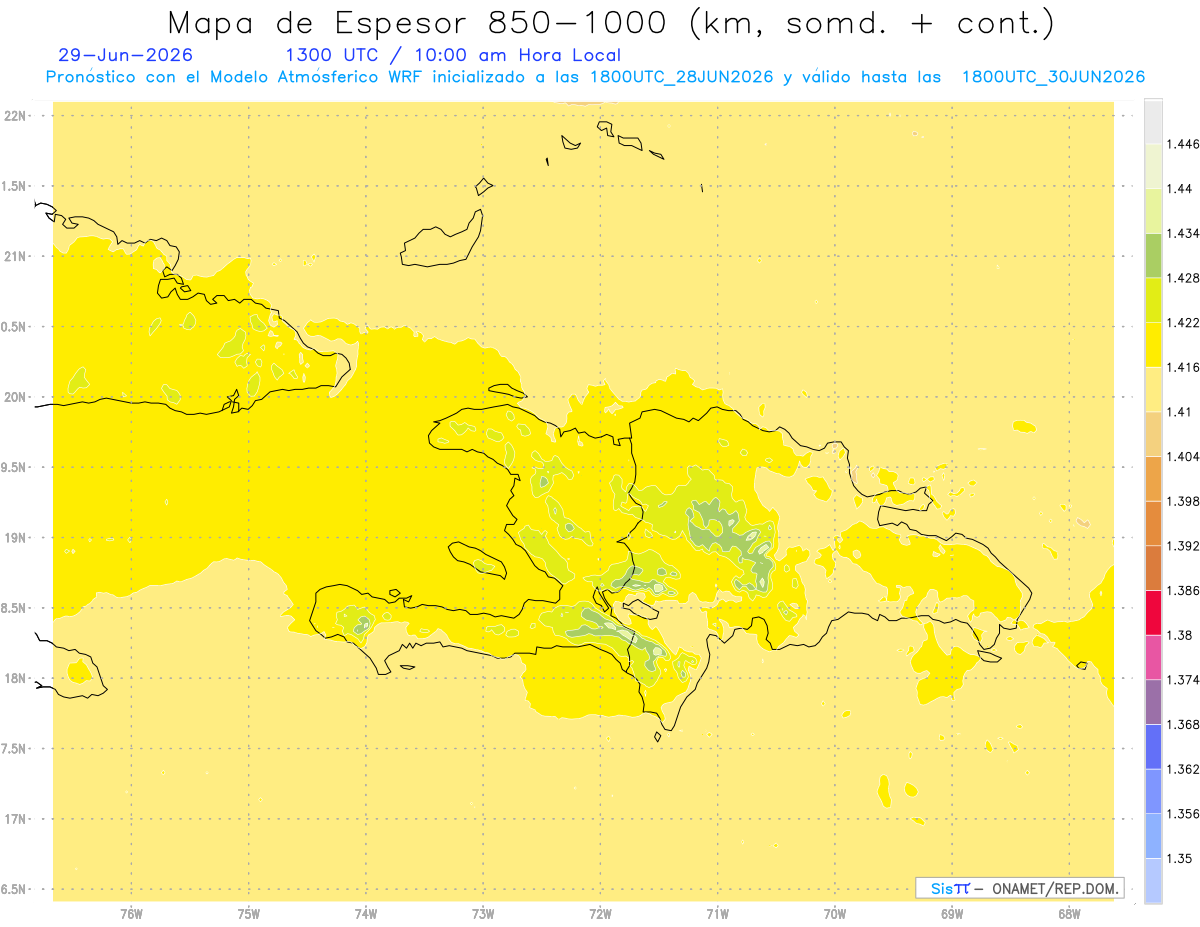Click the legend value 1.368
Screen dimensions: 1200x927
click(x=1182, y=724)
